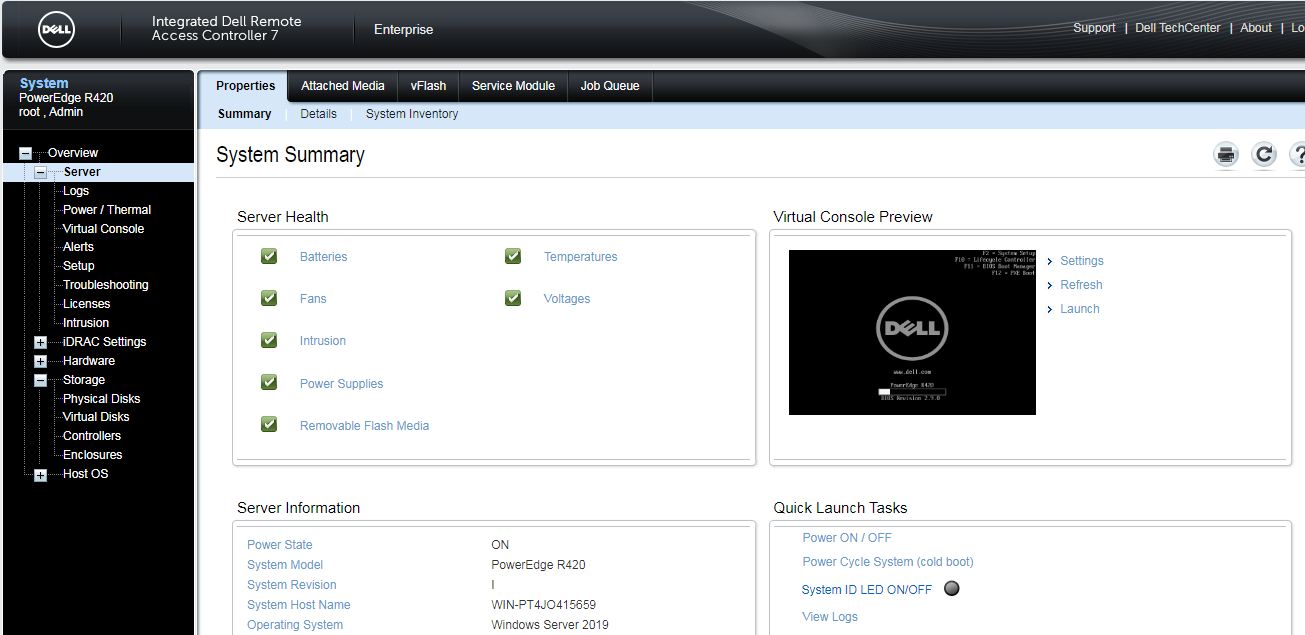The width and height of the screenshot is (1305, 635).
Task: Open the Support link in the header
Action: [x=1094, y=27]
